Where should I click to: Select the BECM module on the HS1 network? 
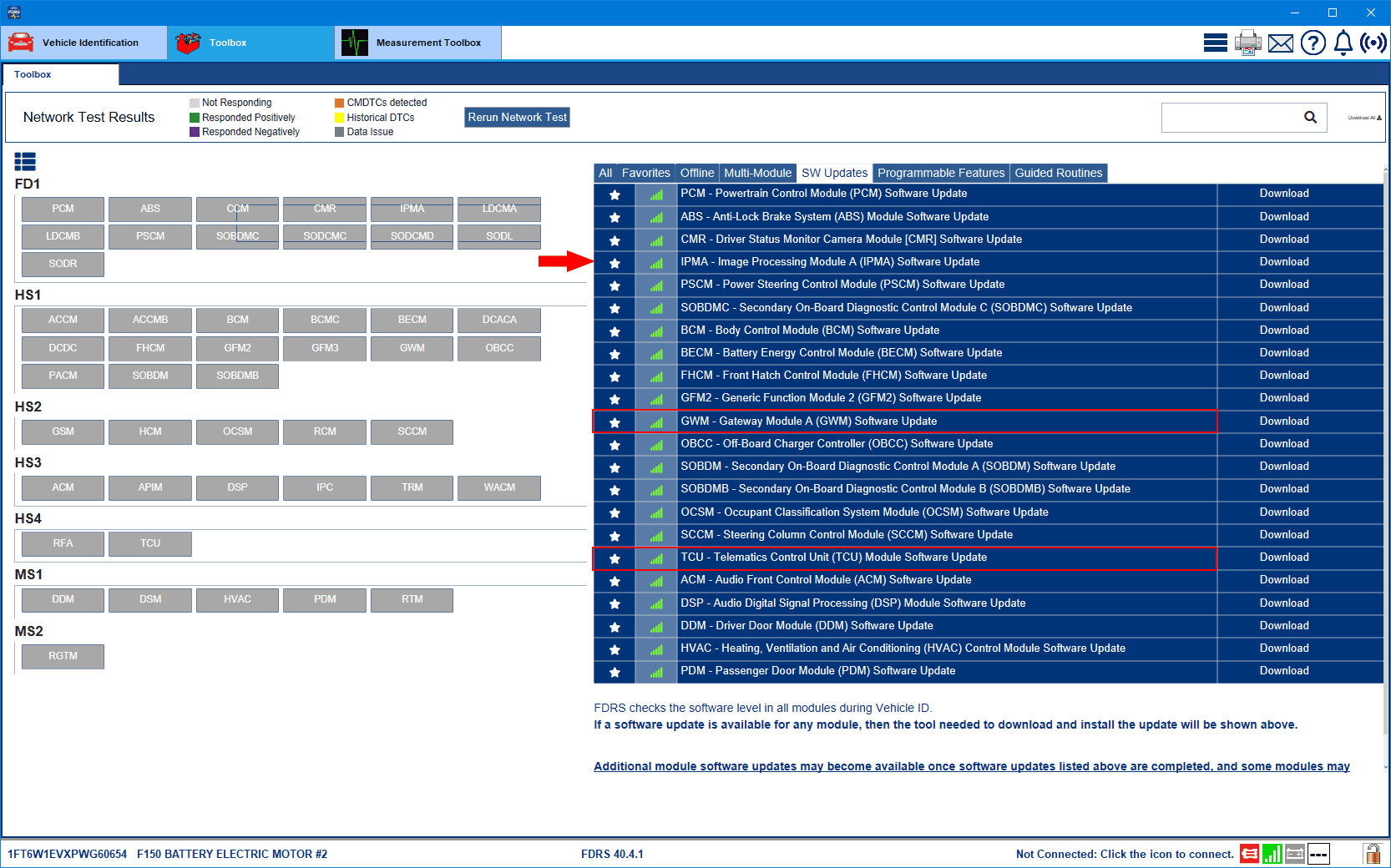[412, 320]
